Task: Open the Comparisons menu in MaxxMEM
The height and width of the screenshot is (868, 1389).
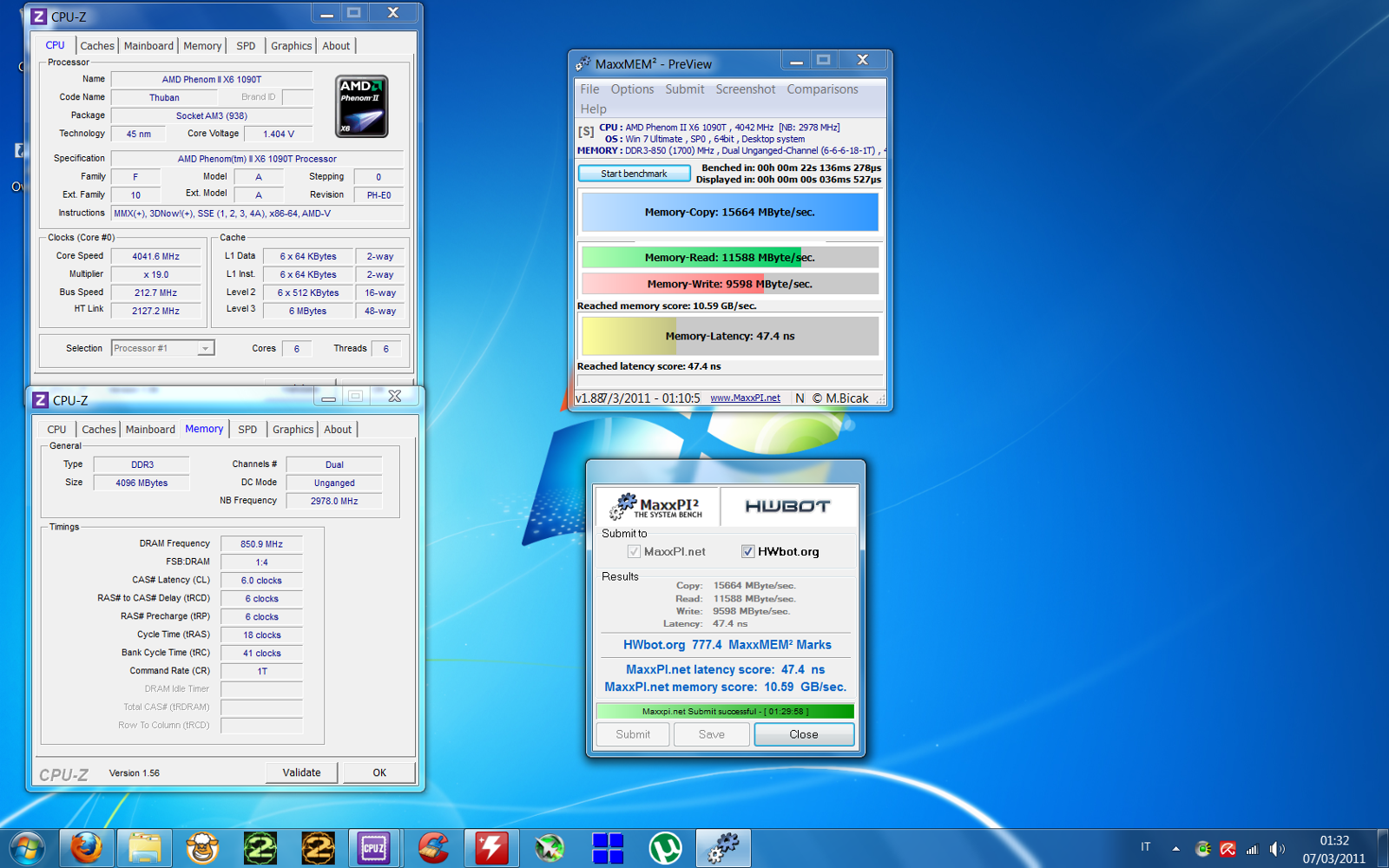Action: click(x=822, y=89)
